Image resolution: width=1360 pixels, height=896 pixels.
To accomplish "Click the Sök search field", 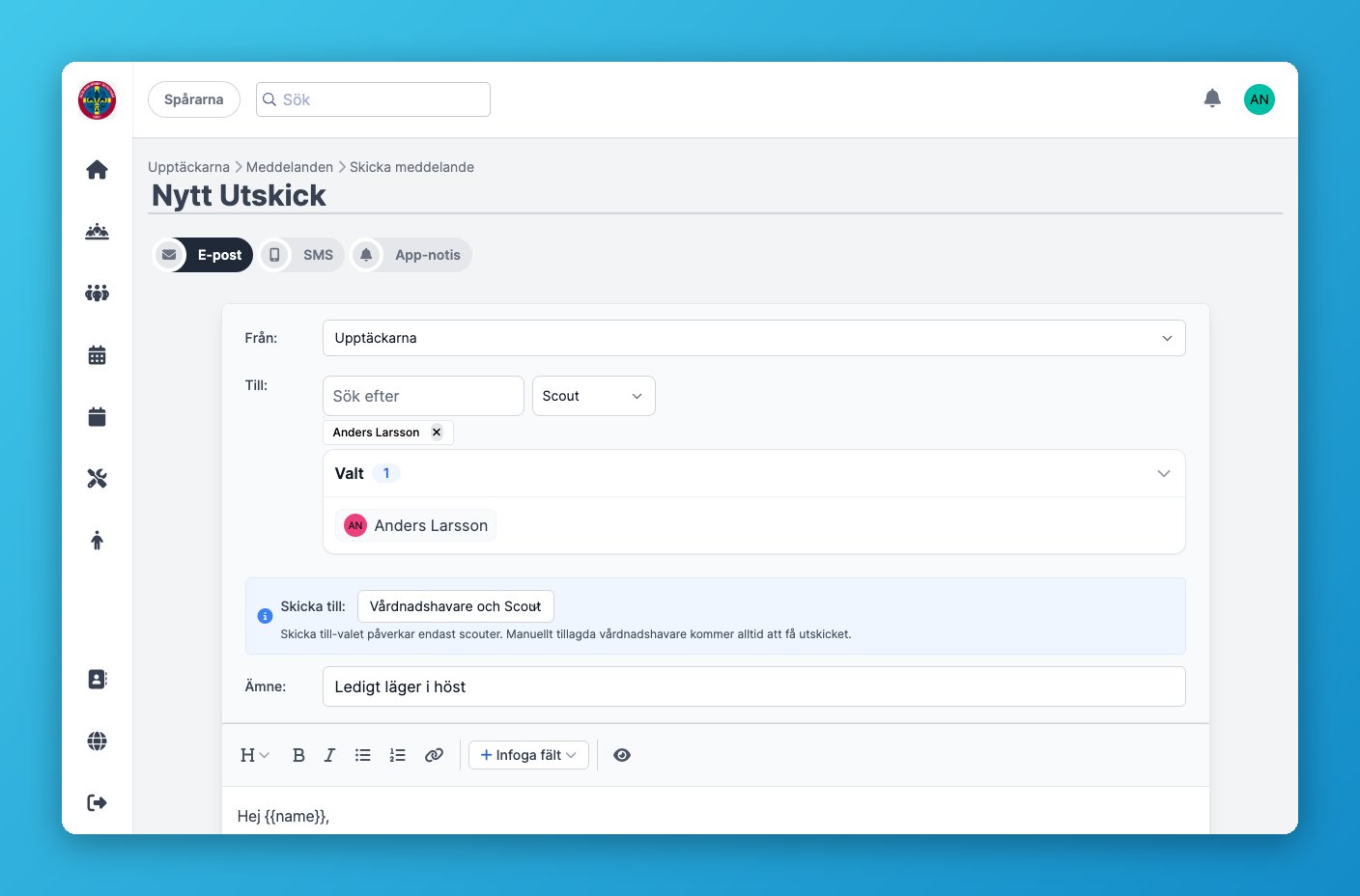I will (x=373, y=99).
